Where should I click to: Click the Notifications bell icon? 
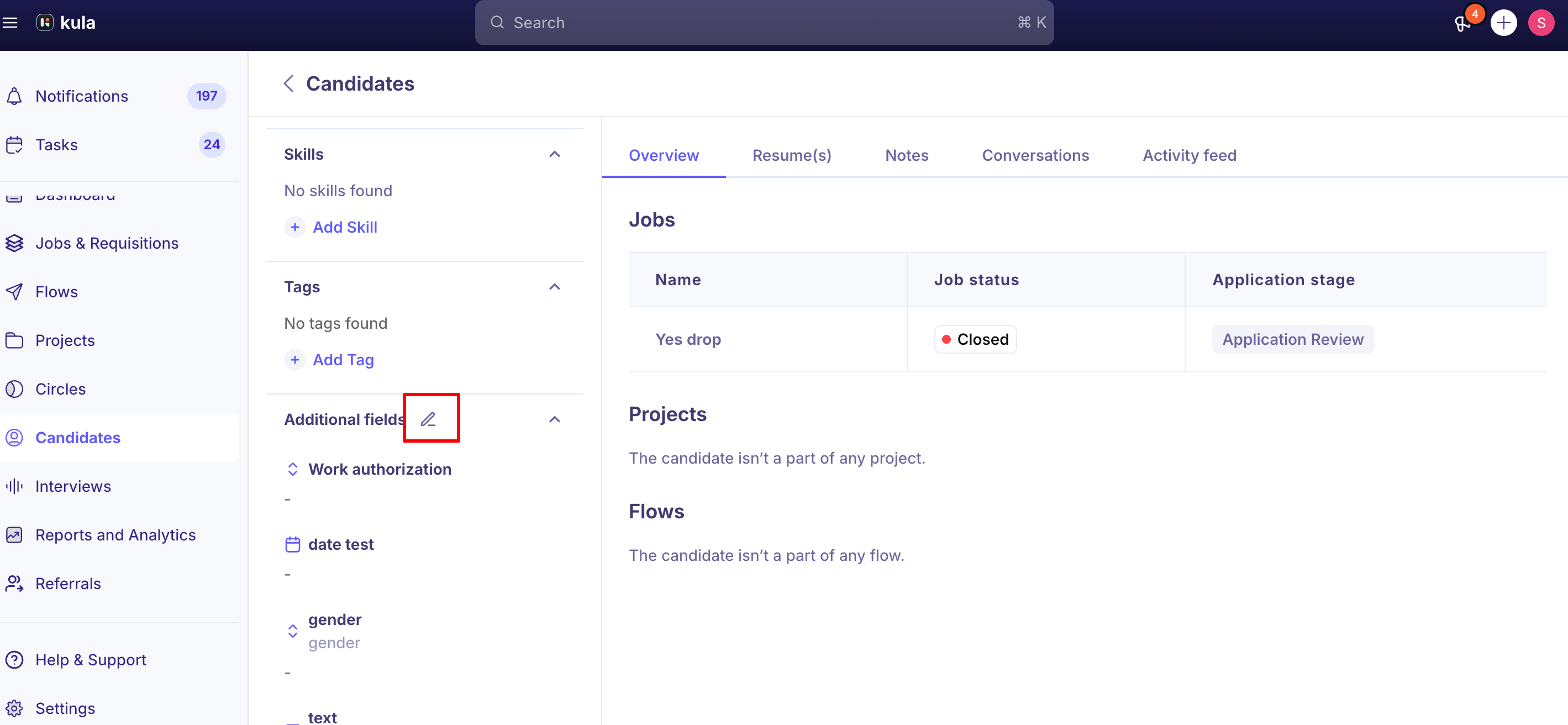[14, 96]
